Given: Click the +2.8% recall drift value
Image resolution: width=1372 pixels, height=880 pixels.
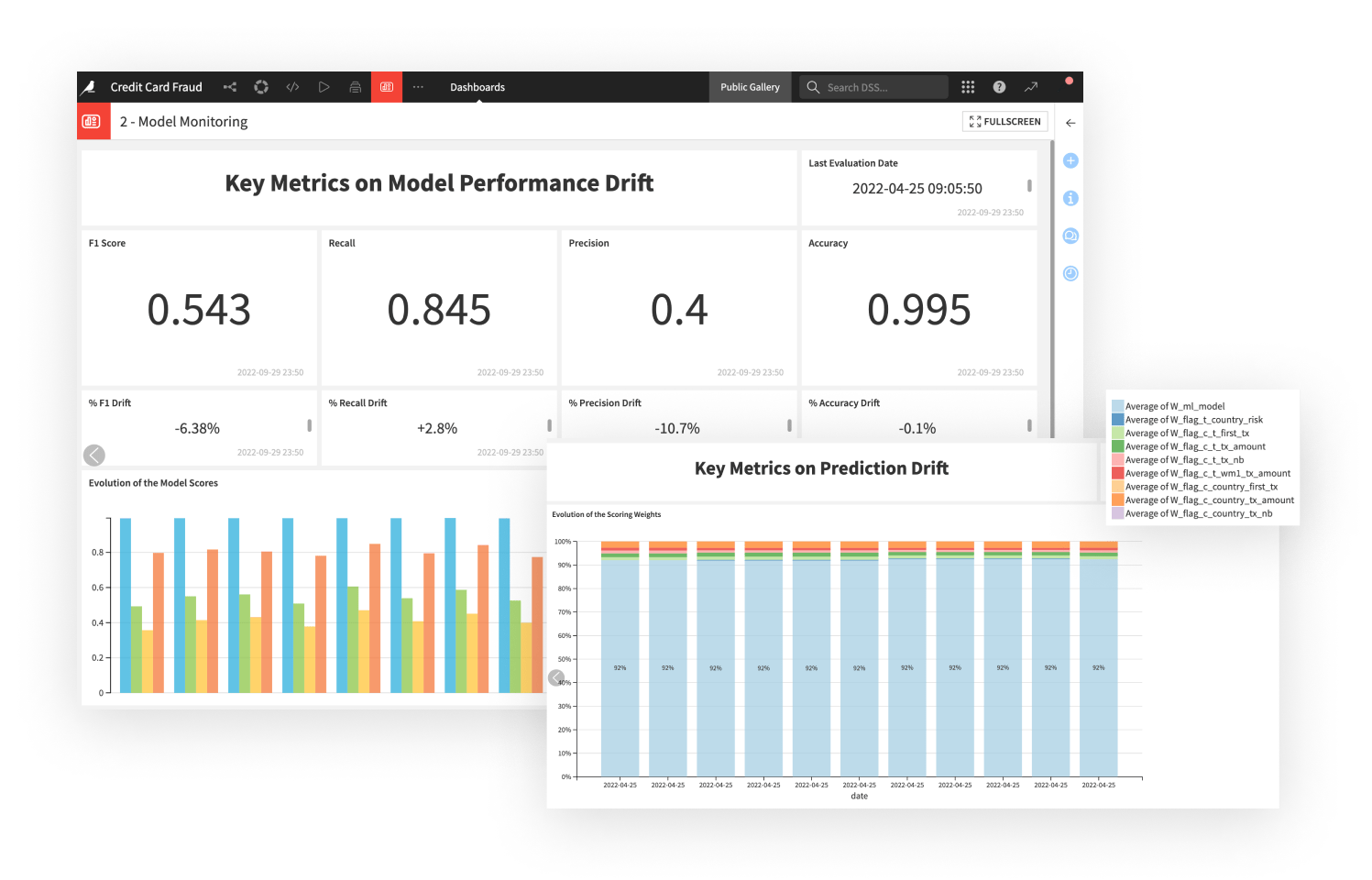Looking at the screenshot, I should pyautogui.click(x=437, y=428).
